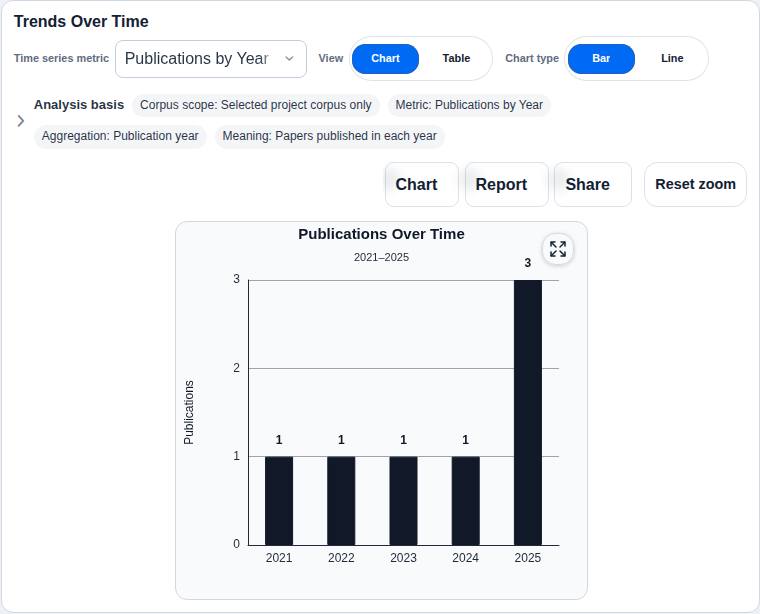Select Bar chart type

click(601, 59)
